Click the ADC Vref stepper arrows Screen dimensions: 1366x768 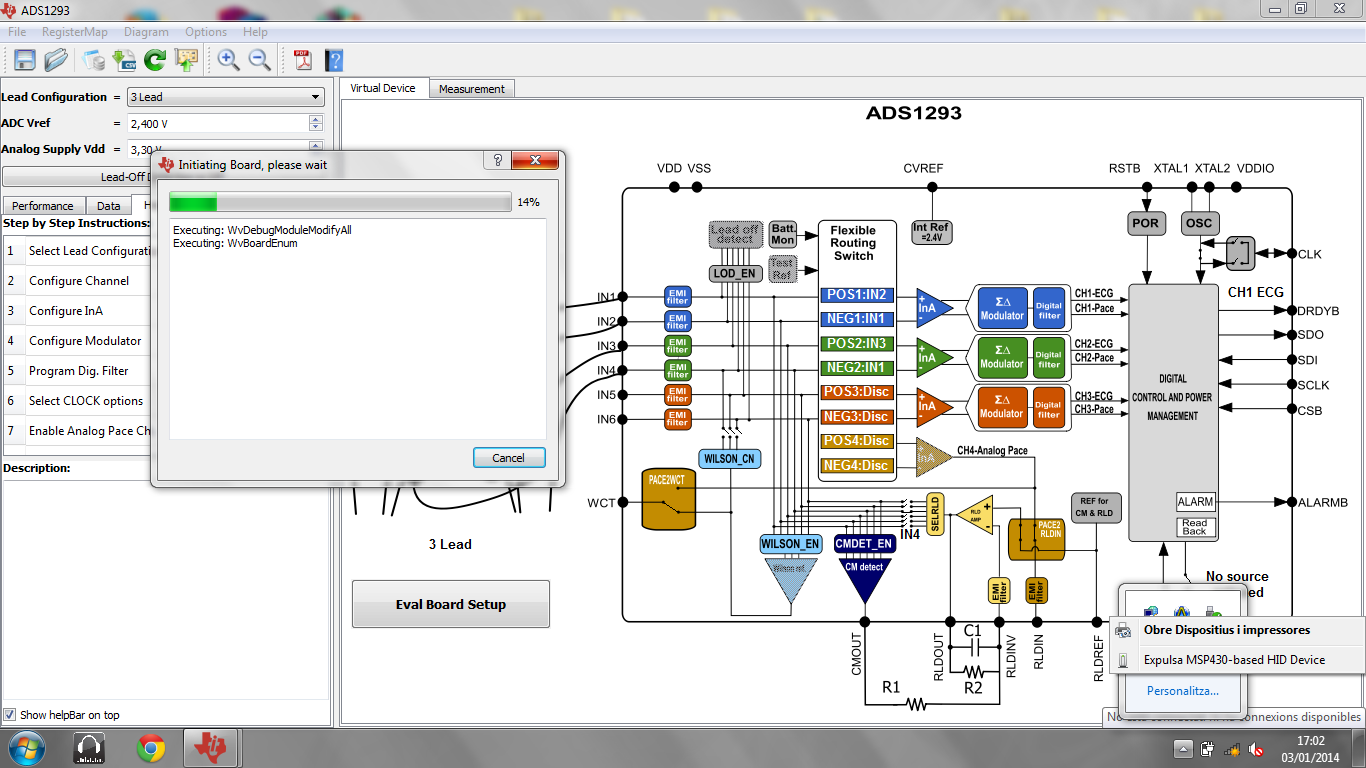[x=316, y=123]
